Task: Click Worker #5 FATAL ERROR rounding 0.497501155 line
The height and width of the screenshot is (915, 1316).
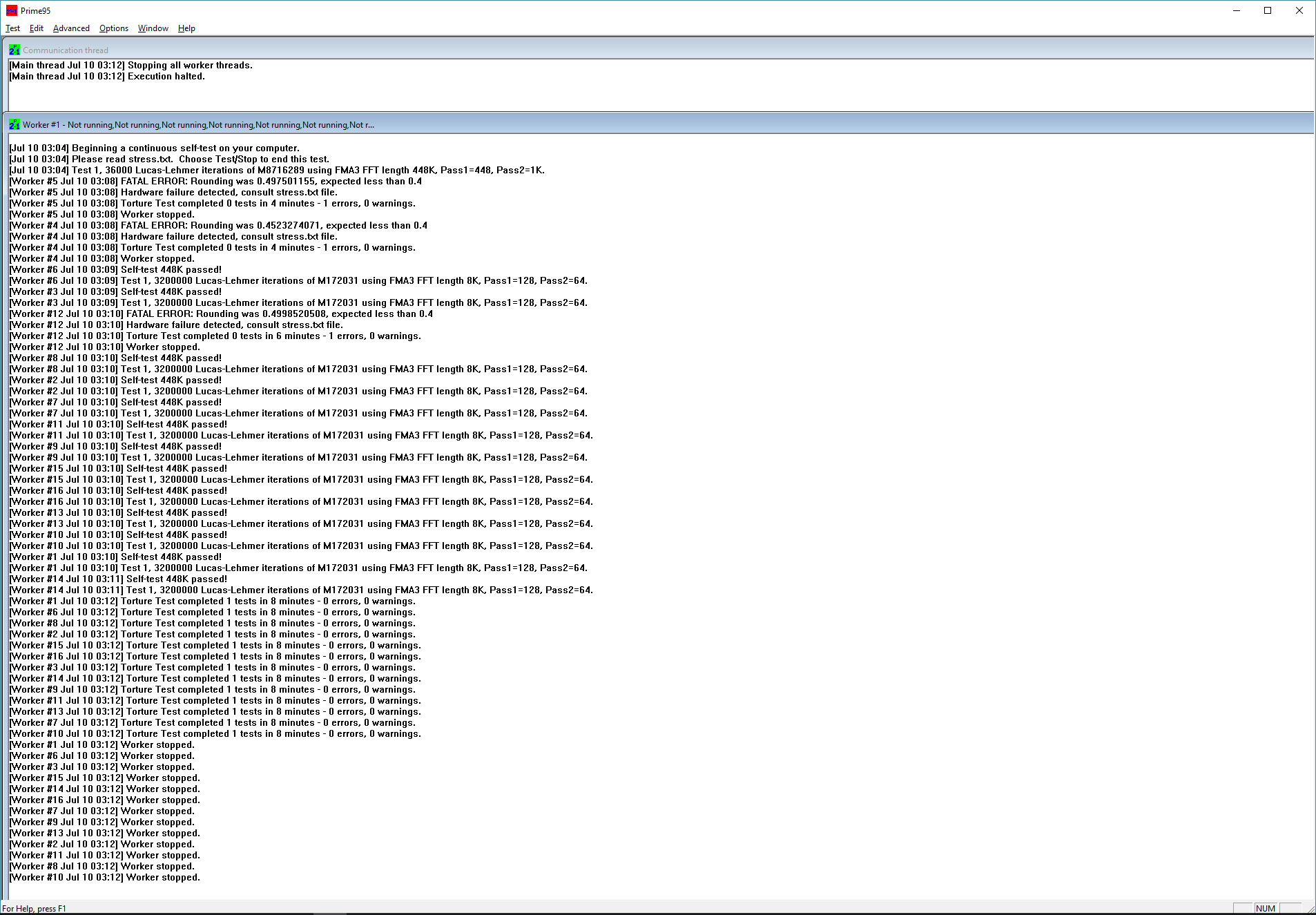Action: tap(215, 181)
